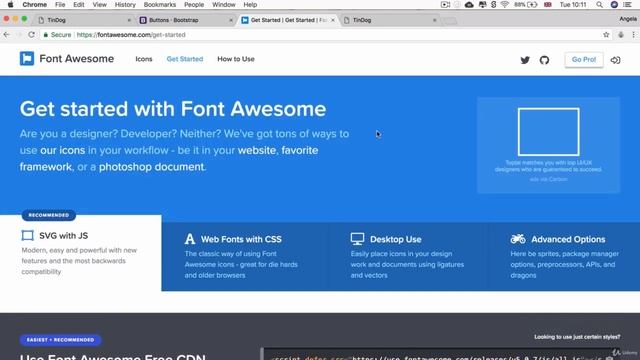640x360 pixels.
Task: Bookmark this page with the star
Action: (x=606, y=35)
